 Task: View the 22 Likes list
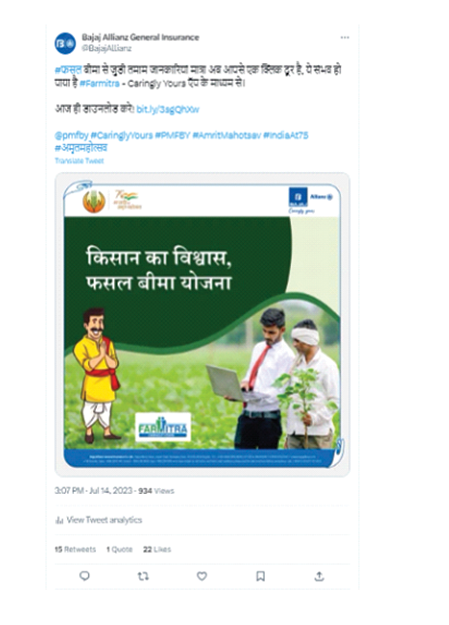[157, 549]
